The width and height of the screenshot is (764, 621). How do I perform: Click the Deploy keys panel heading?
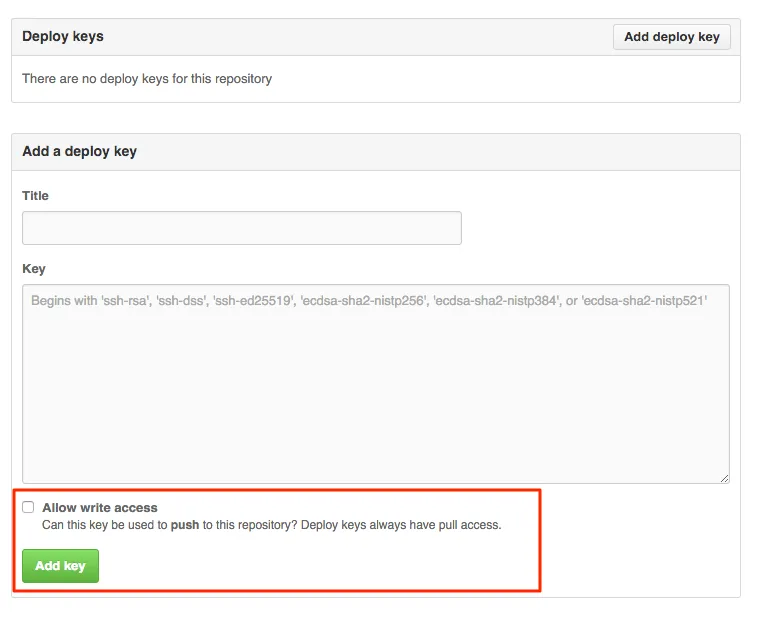[63, 37]
